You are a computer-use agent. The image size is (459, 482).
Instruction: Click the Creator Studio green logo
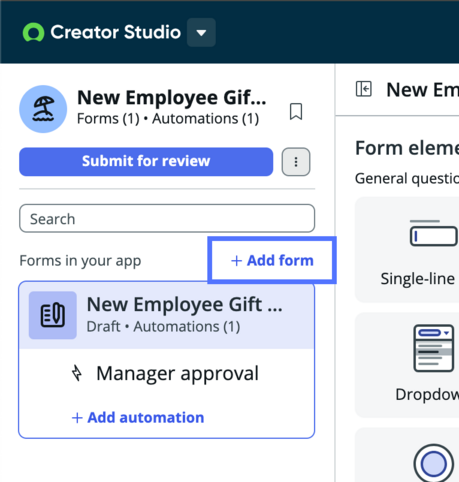[x=33, y=32]
